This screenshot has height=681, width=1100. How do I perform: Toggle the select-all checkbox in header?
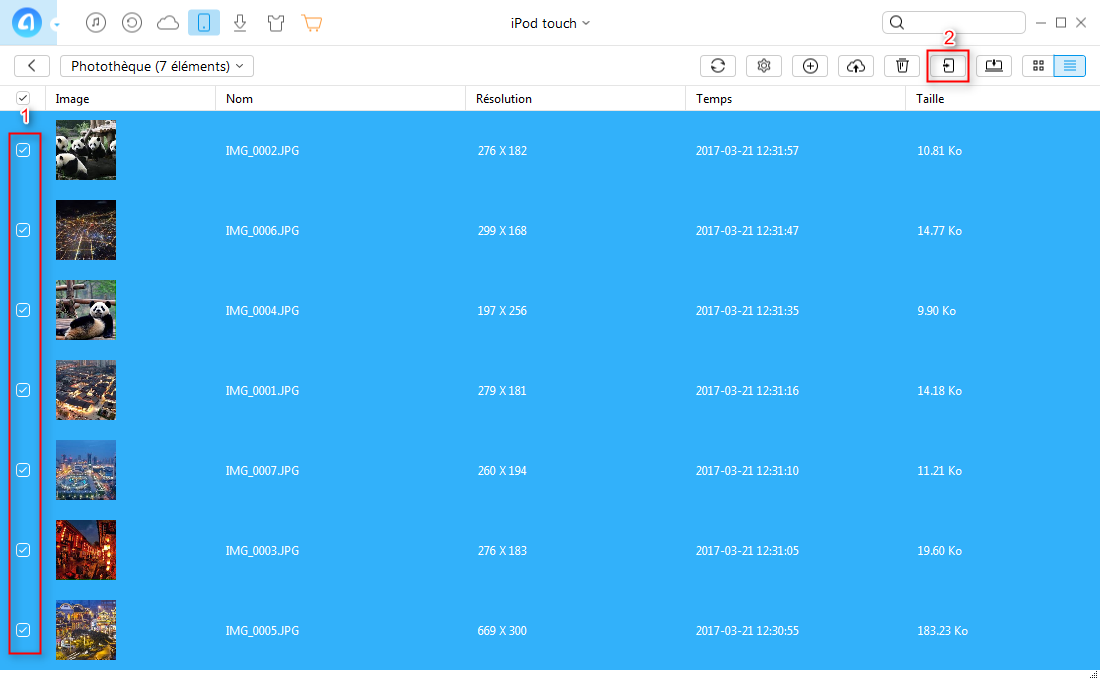tap(23, 98)
